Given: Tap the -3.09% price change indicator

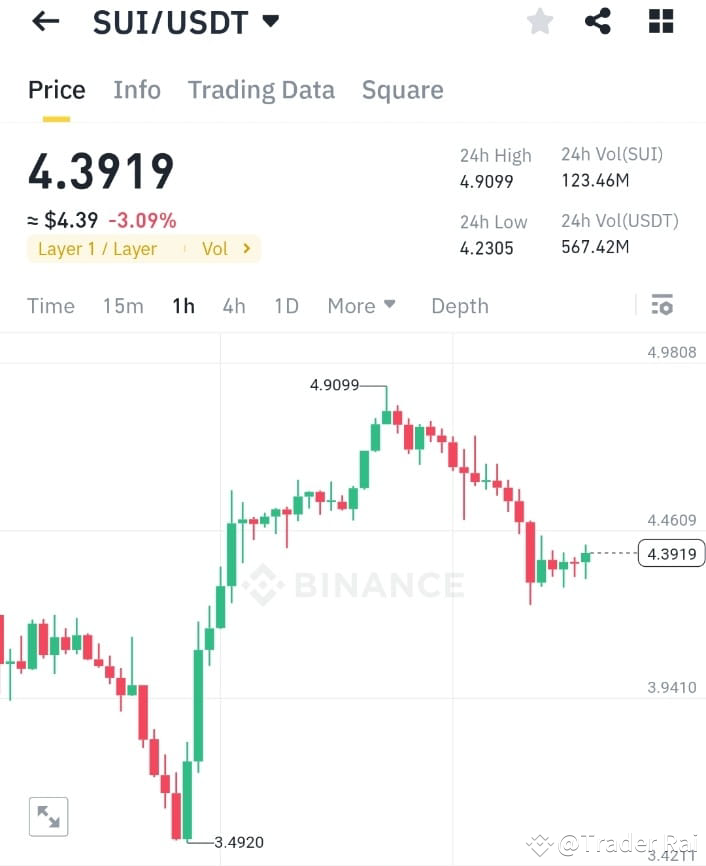Looking at the screenshot, I should coord(140,218).
